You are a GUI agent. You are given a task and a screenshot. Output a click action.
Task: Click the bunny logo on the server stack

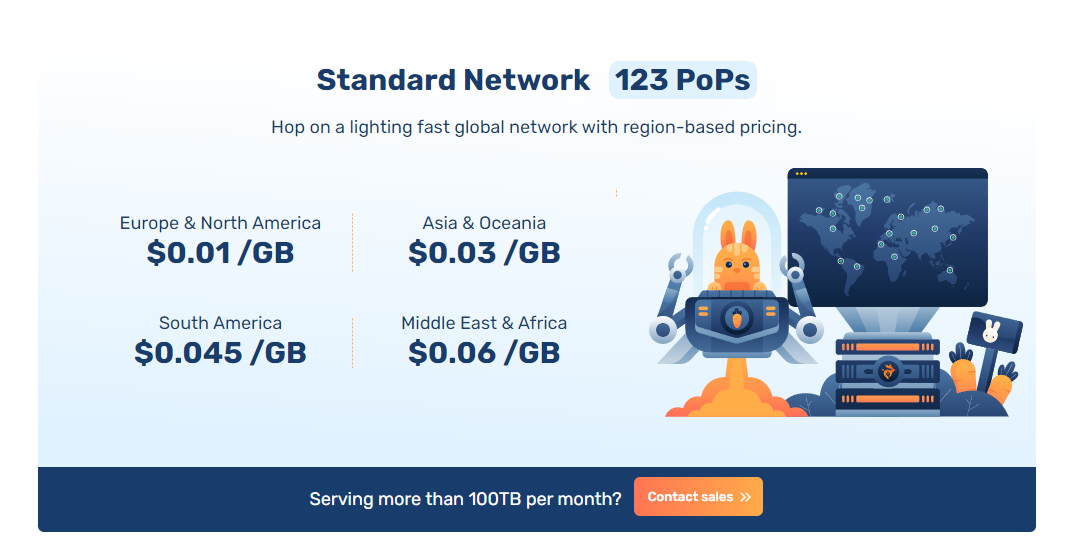coord(886,372)
